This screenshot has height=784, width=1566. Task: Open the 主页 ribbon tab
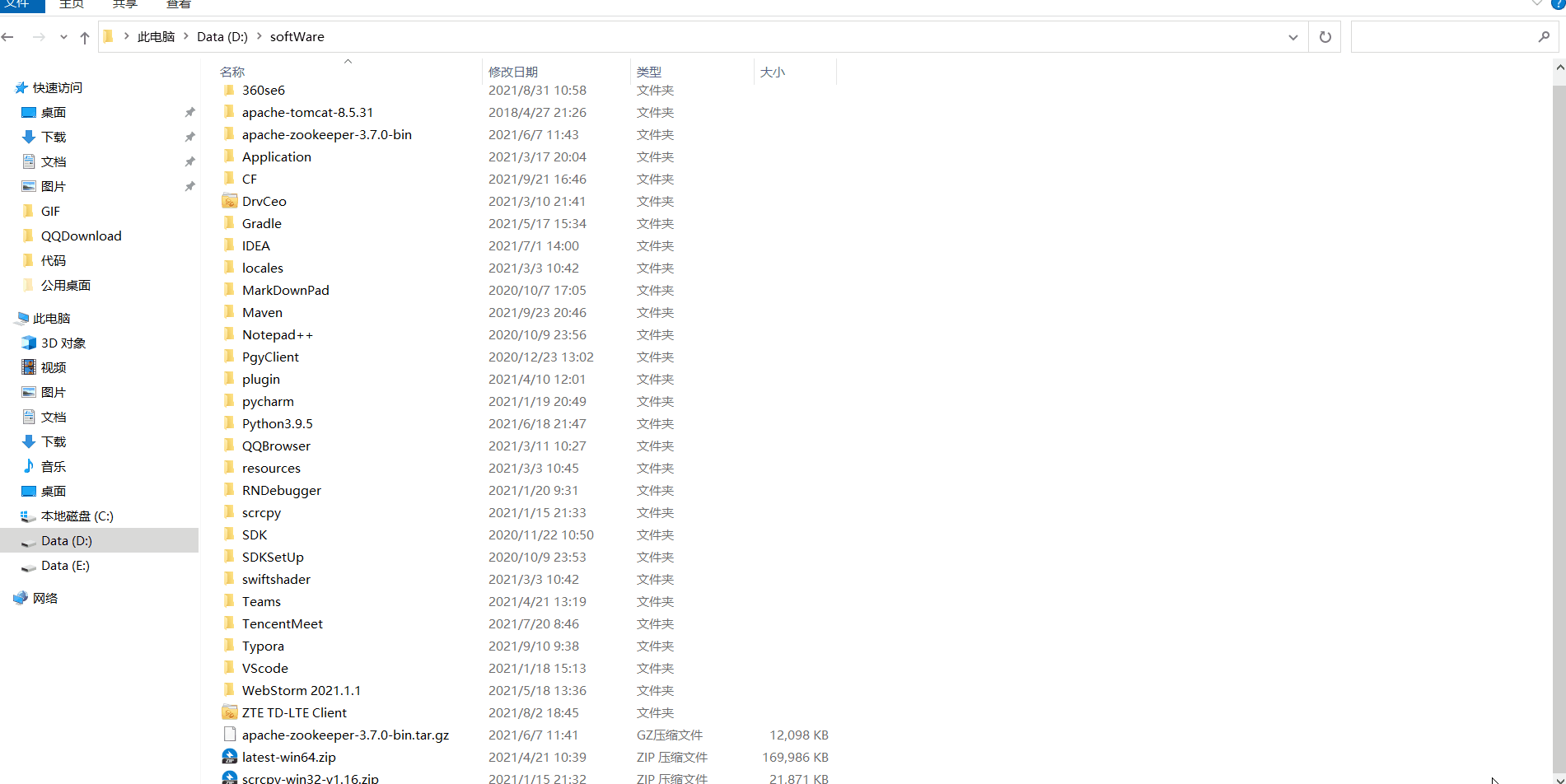(x=72, y=4)
